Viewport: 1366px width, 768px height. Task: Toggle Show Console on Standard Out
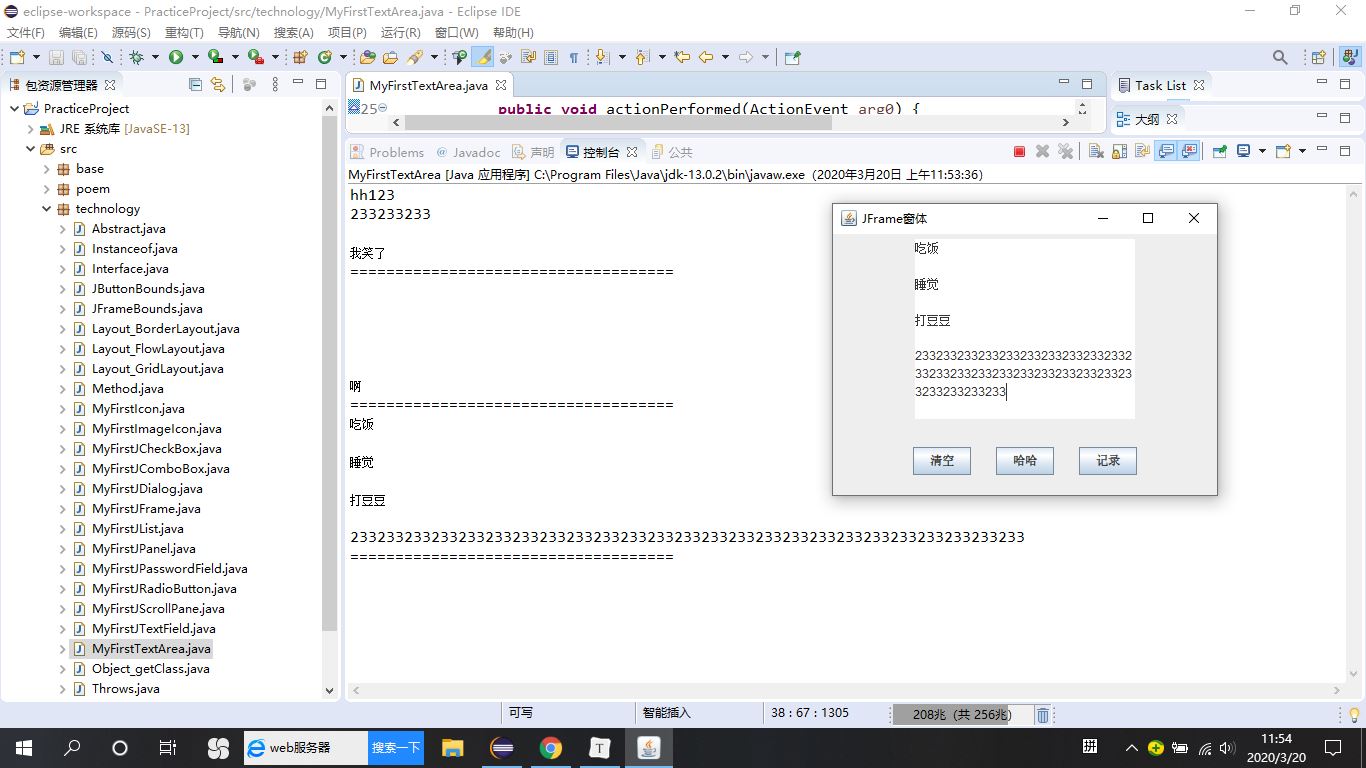pyautogui.click(x=1166, y=151)
